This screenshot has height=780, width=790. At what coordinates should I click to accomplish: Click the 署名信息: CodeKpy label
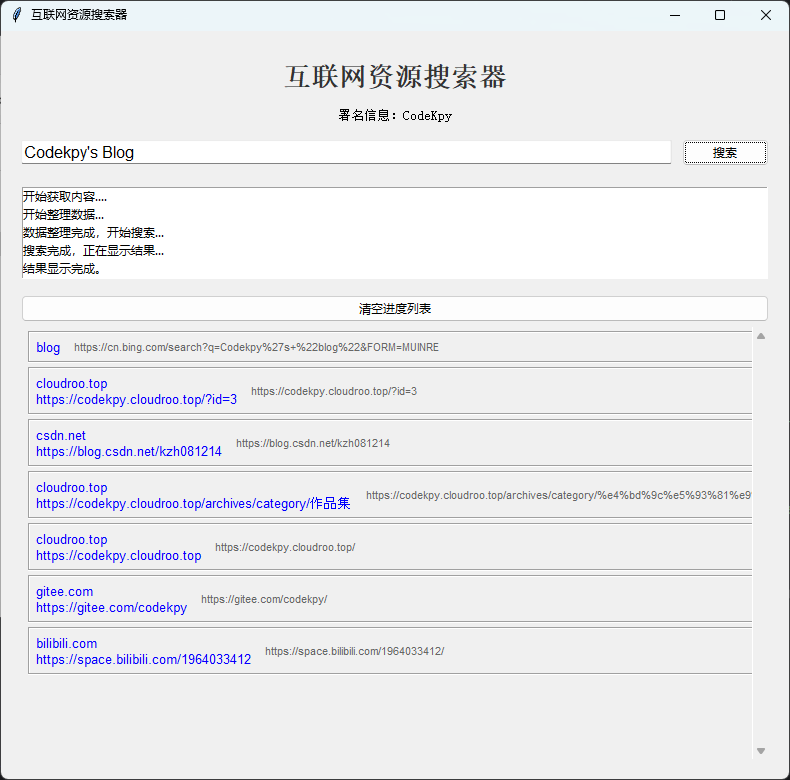[x=395, y=115]
